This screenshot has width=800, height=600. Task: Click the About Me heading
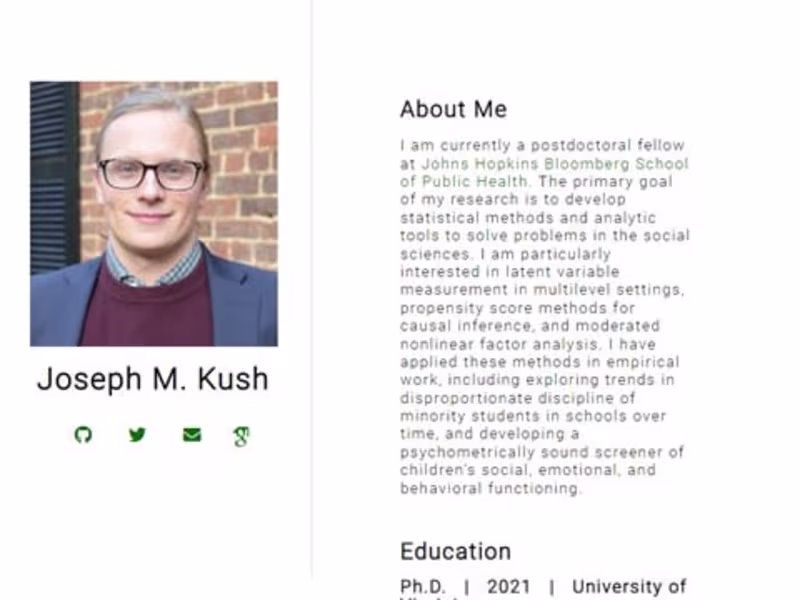point(453,109)
